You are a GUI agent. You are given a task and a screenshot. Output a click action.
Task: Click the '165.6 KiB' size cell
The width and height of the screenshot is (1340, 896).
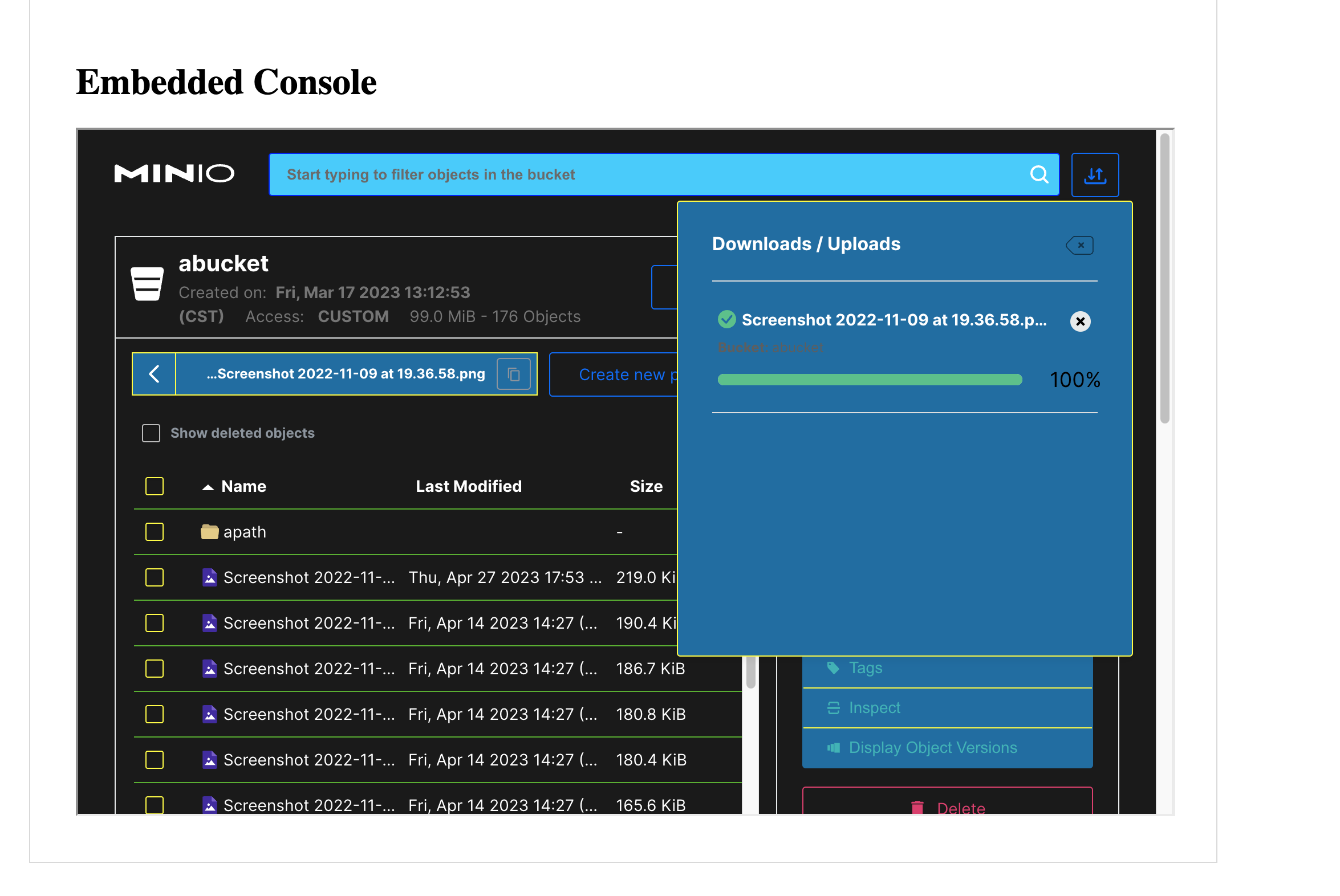(651, 805)
